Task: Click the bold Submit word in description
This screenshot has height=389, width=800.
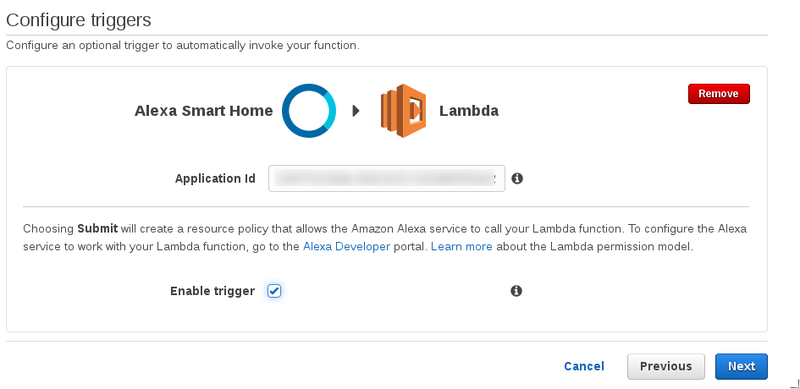Action: (97, 228)
